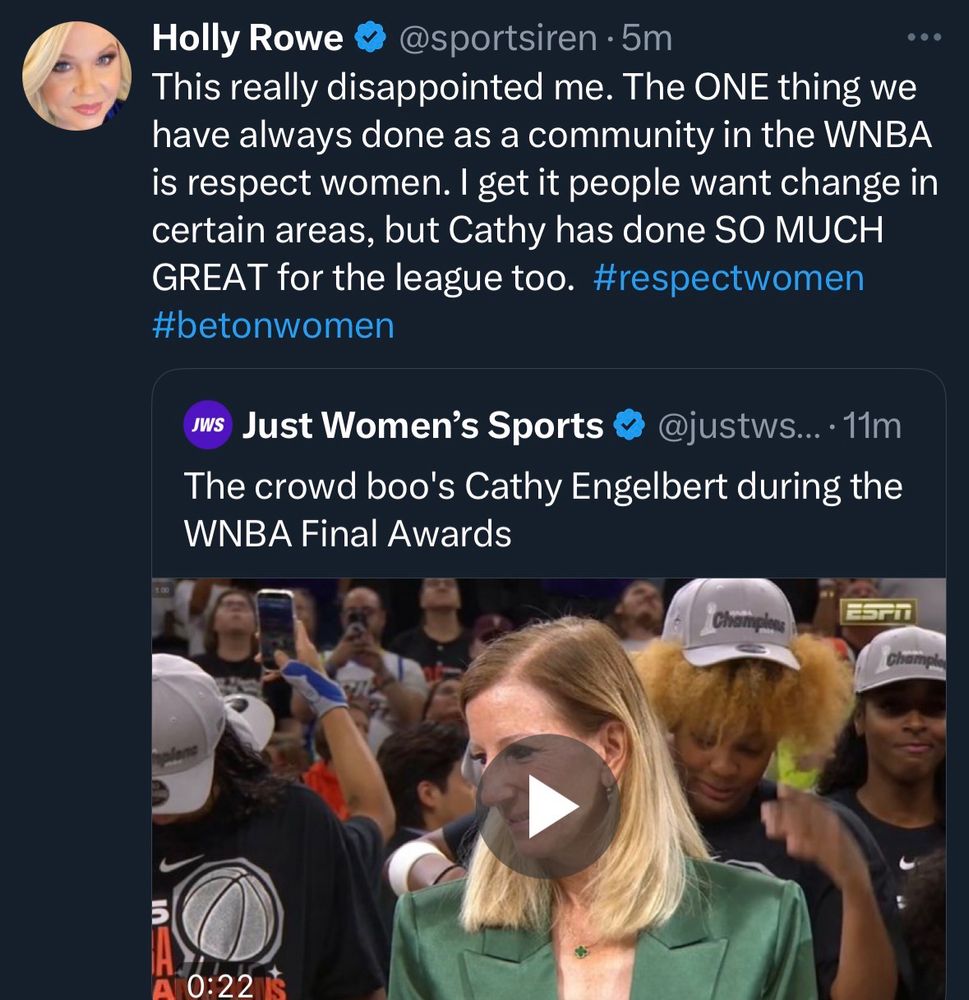Click Holly Rowe's blue verified badge
Screen dimensions: 969x1000
tap(371, 38)
